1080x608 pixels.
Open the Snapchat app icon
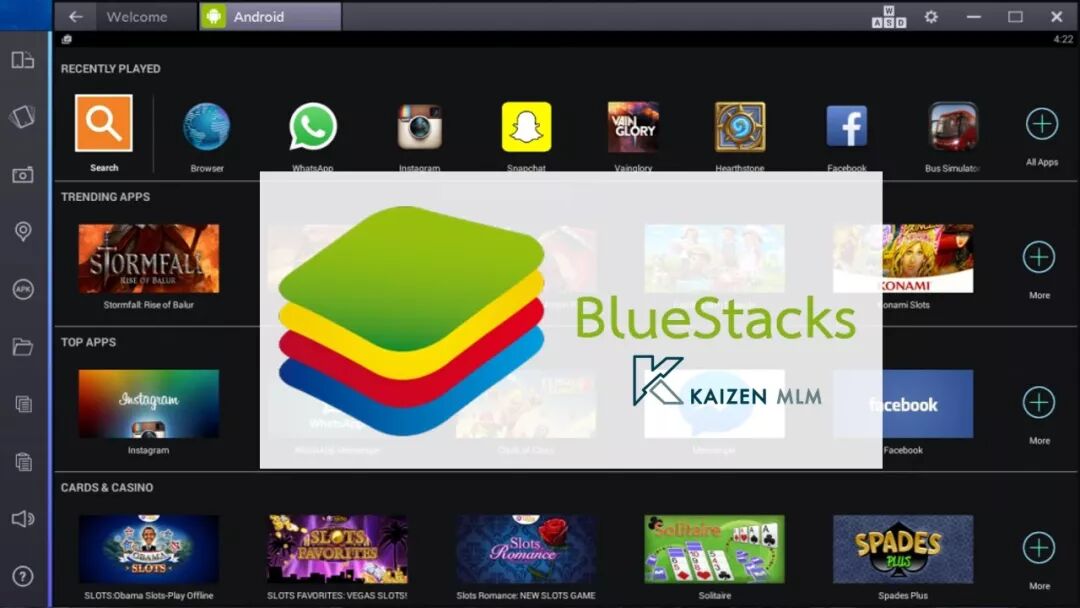point(526,127)
